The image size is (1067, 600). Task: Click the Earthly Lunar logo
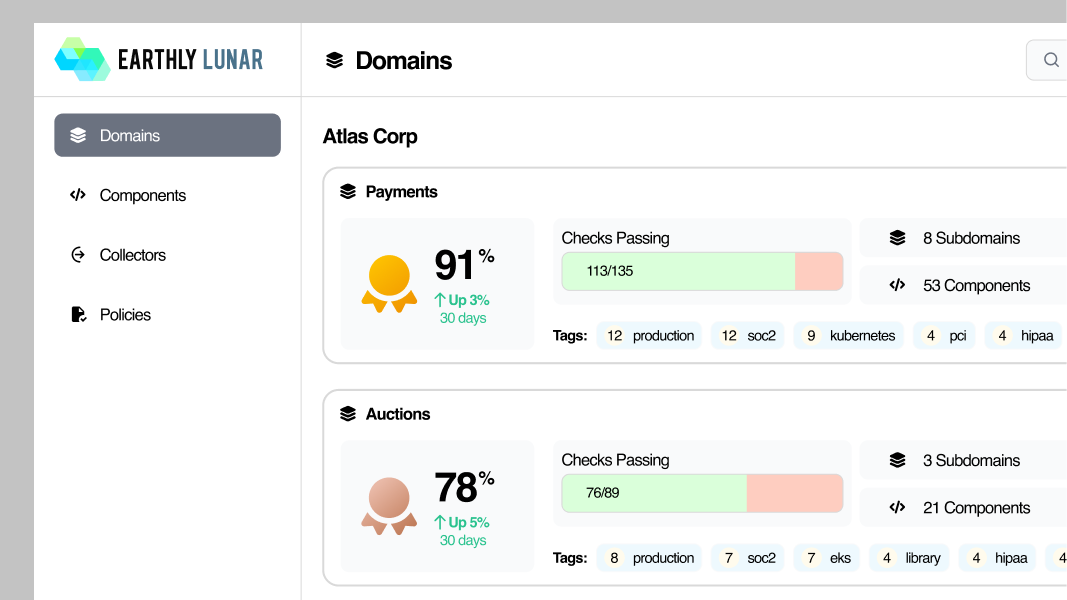pos(159,59)
